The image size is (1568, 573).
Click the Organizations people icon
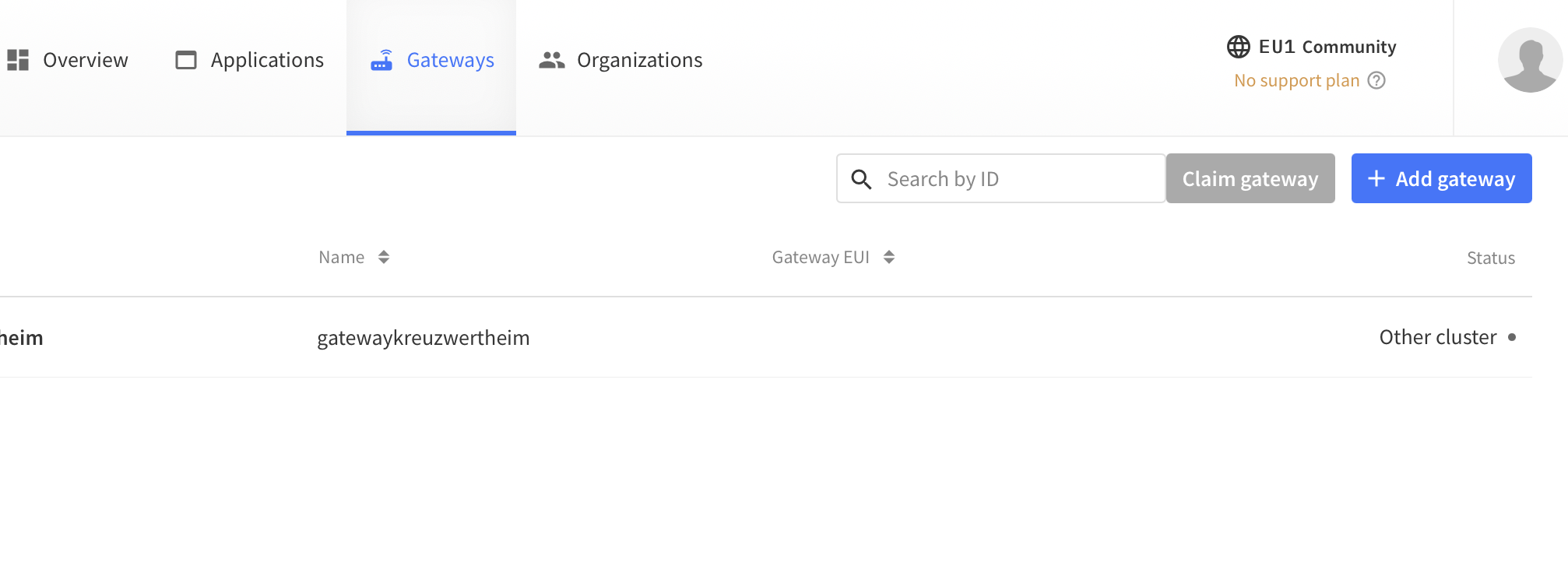[552, 60]
